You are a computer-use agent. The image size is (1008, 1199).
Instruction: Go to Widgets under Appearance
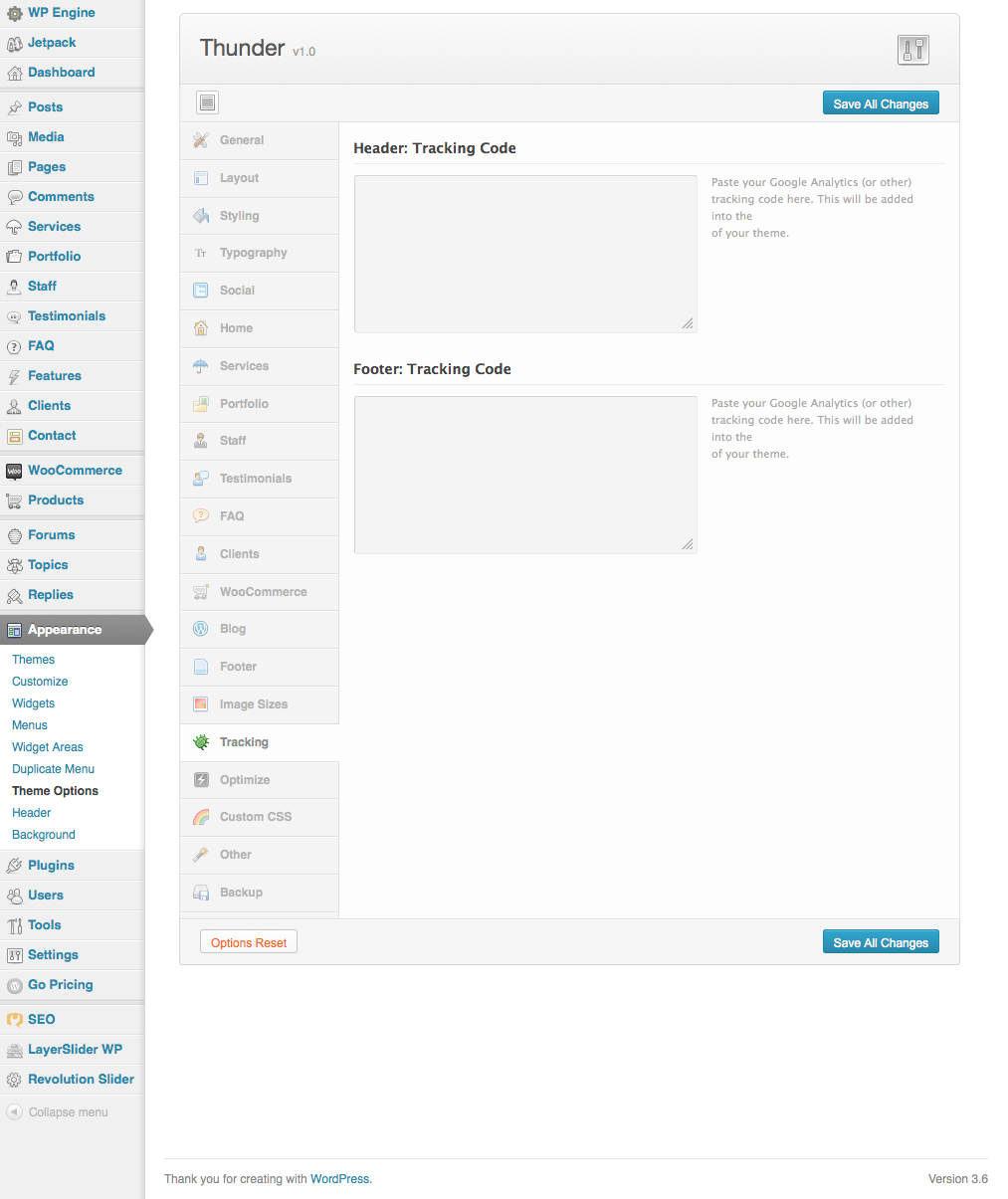[x=34, y=703]
